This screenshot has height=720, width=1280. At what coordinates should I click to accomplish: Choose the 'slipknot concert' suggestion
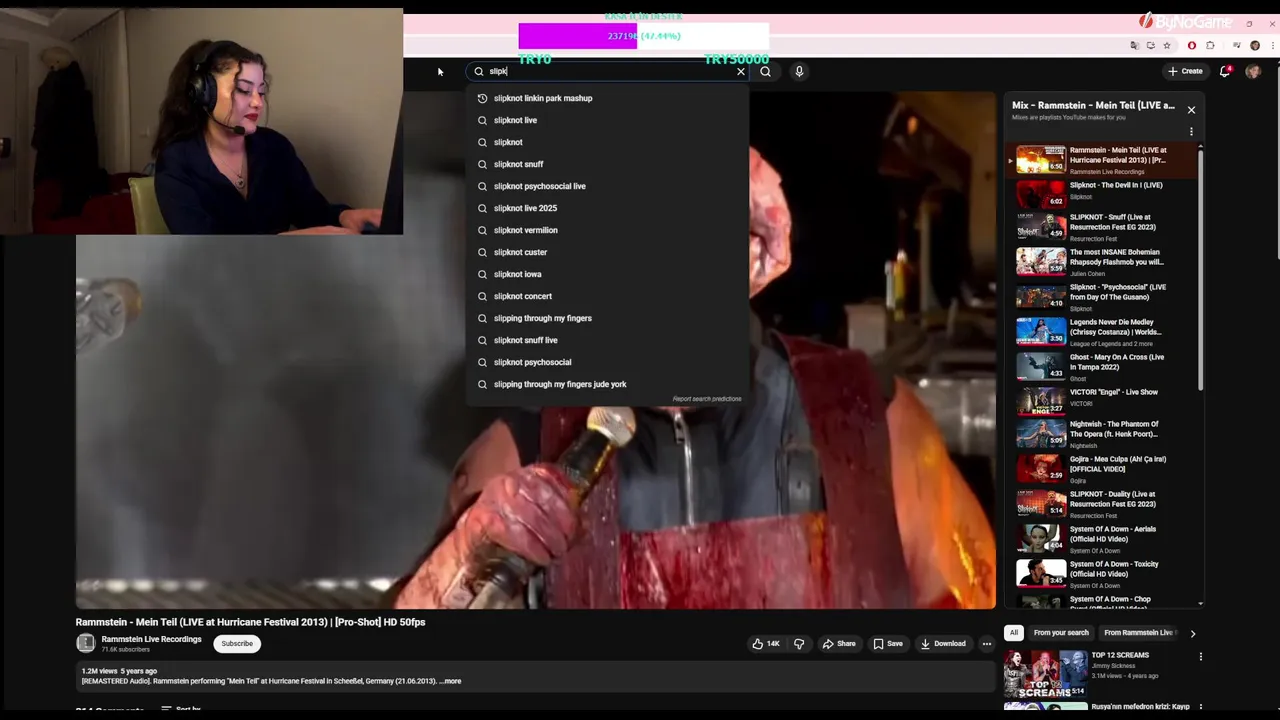click(607, 296)
